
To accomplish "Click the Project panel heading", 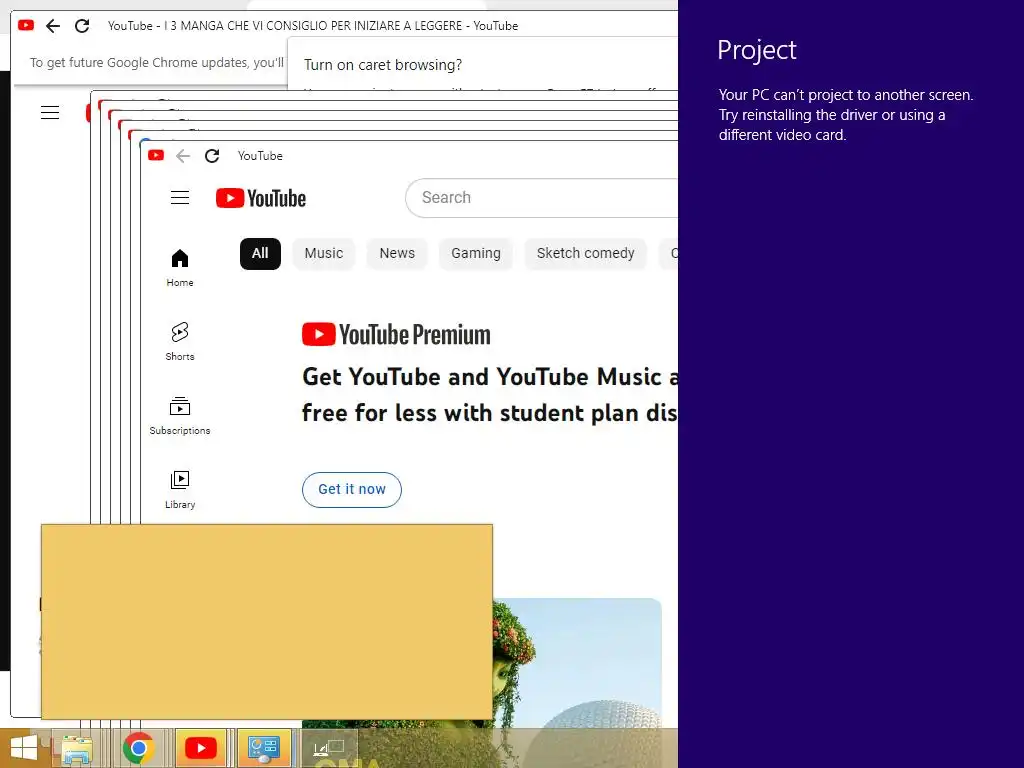I will tap(757, 50).
